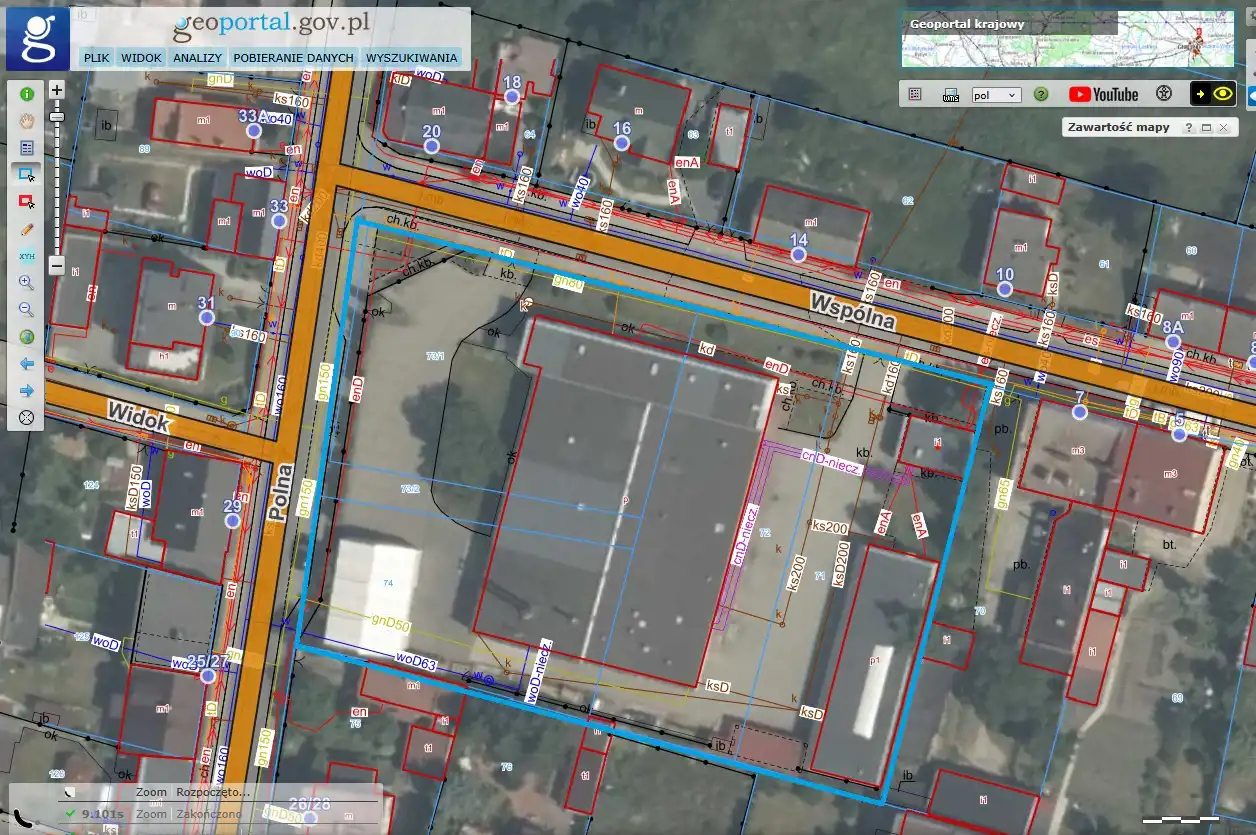Screen dimensions: 1256x835
Task: Click the zoom level slider handle
Action: tap(57, 117)
